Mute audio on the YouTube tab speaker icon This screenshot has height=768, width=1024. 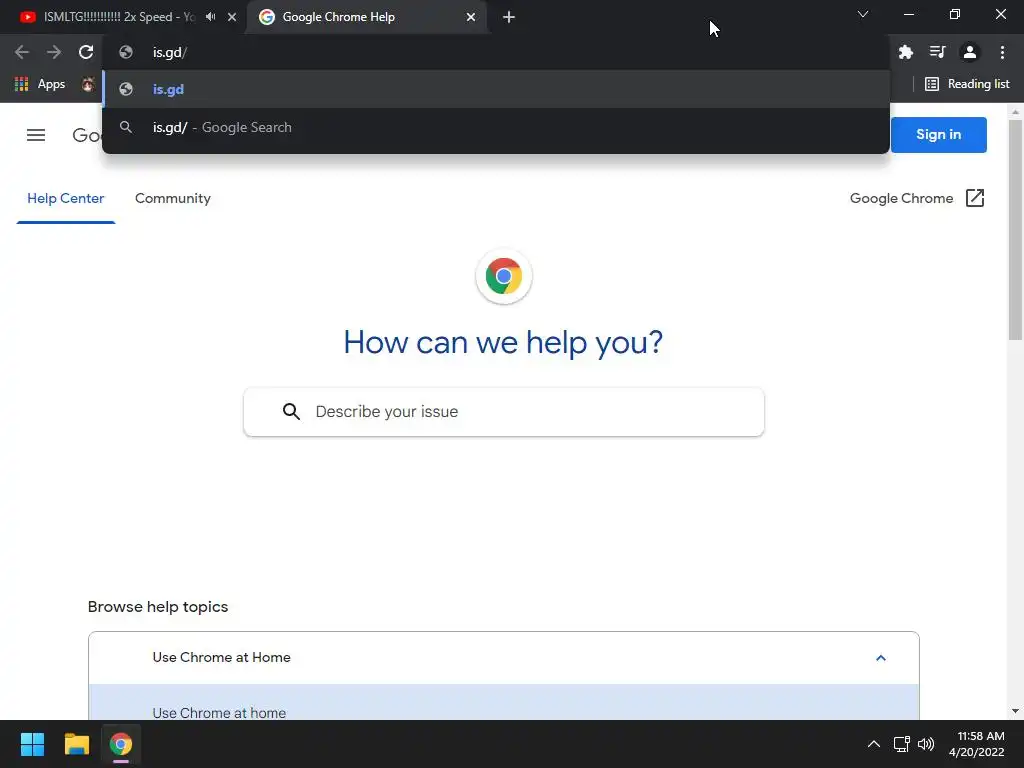[x=210, y=16]
